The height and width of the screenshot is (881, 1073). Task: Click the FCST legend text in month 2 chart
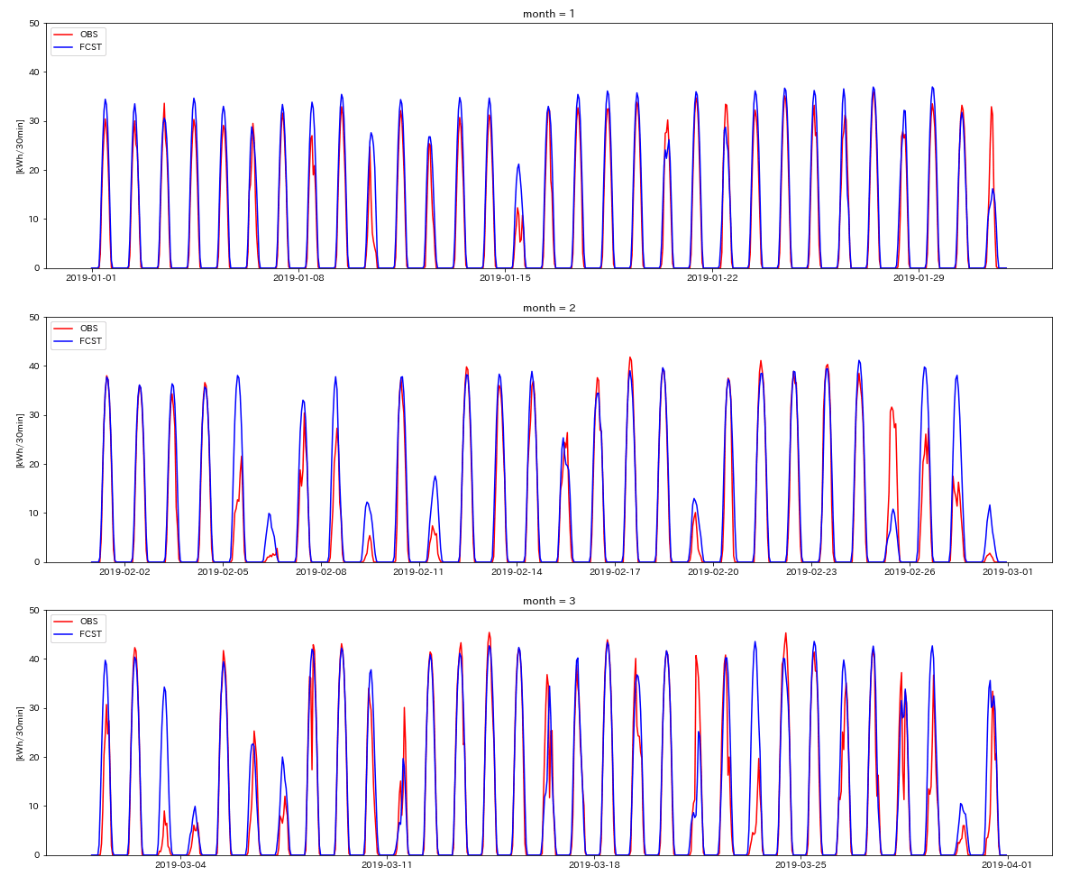pos(91,341)
